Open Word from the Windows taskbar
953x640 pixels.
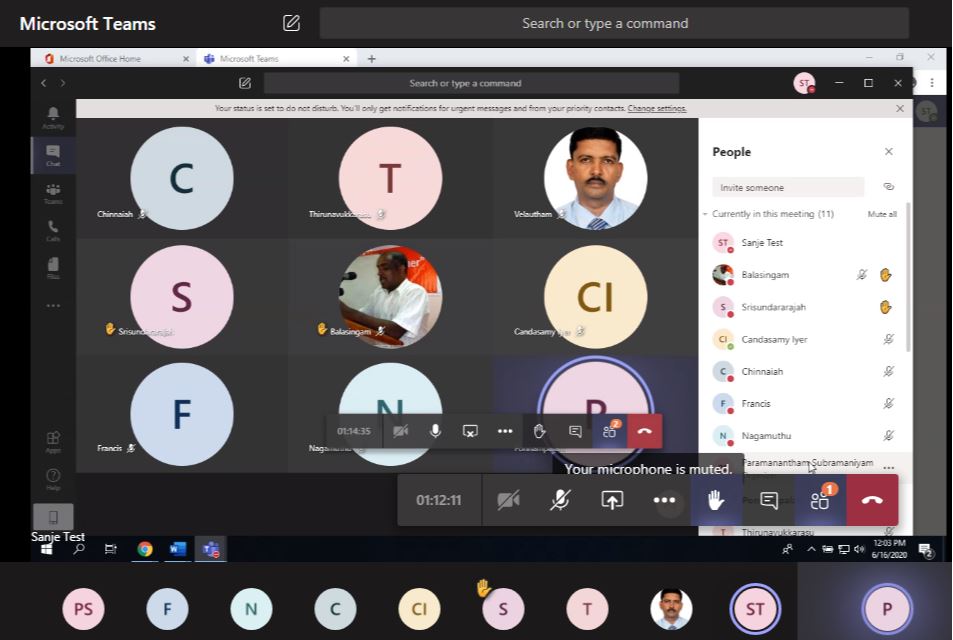click(177, 549)
